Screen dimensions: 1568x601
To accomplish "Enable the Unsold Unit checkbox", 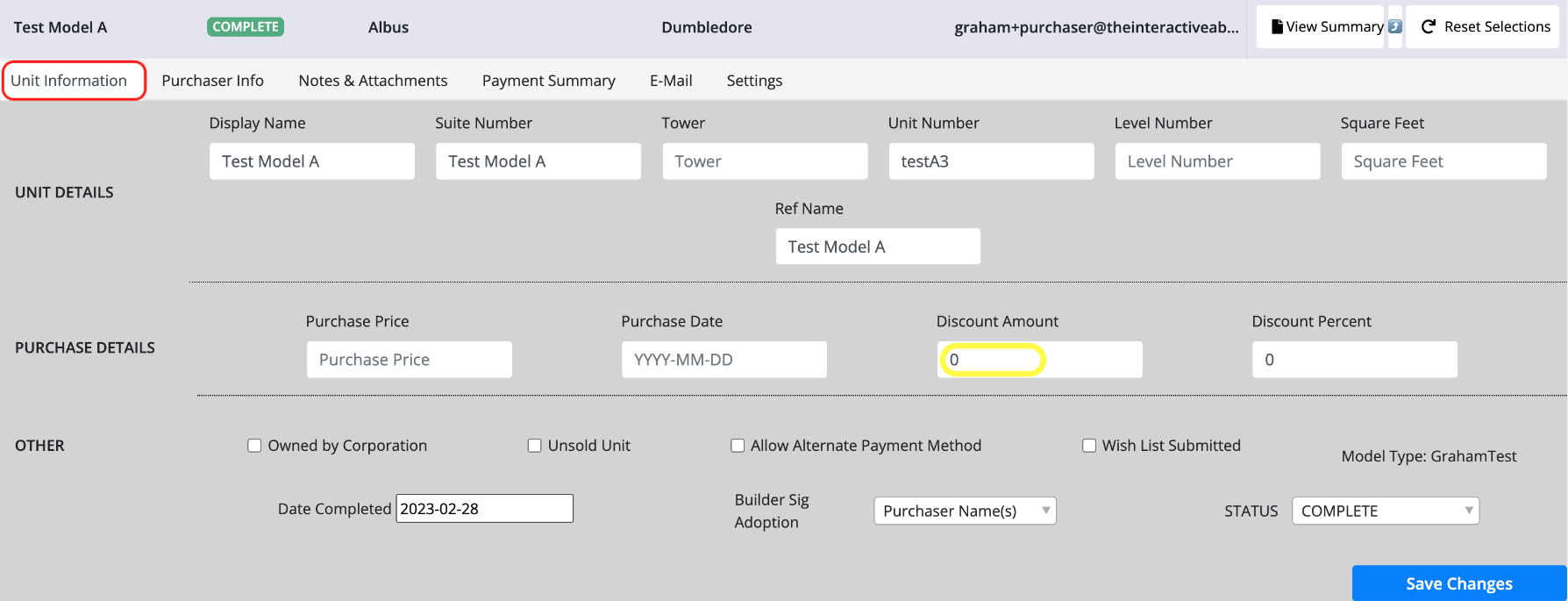I will (534, 446).
